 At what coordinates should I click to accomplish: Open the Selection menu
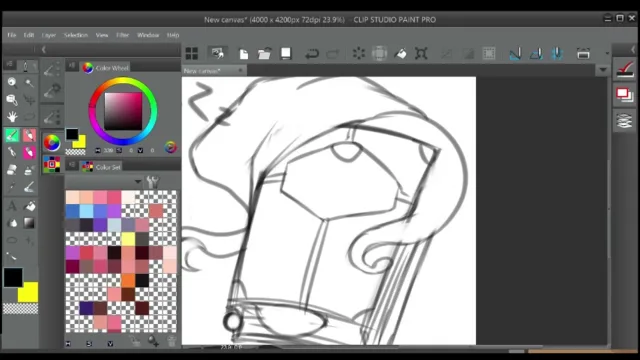tap(76, 35)
